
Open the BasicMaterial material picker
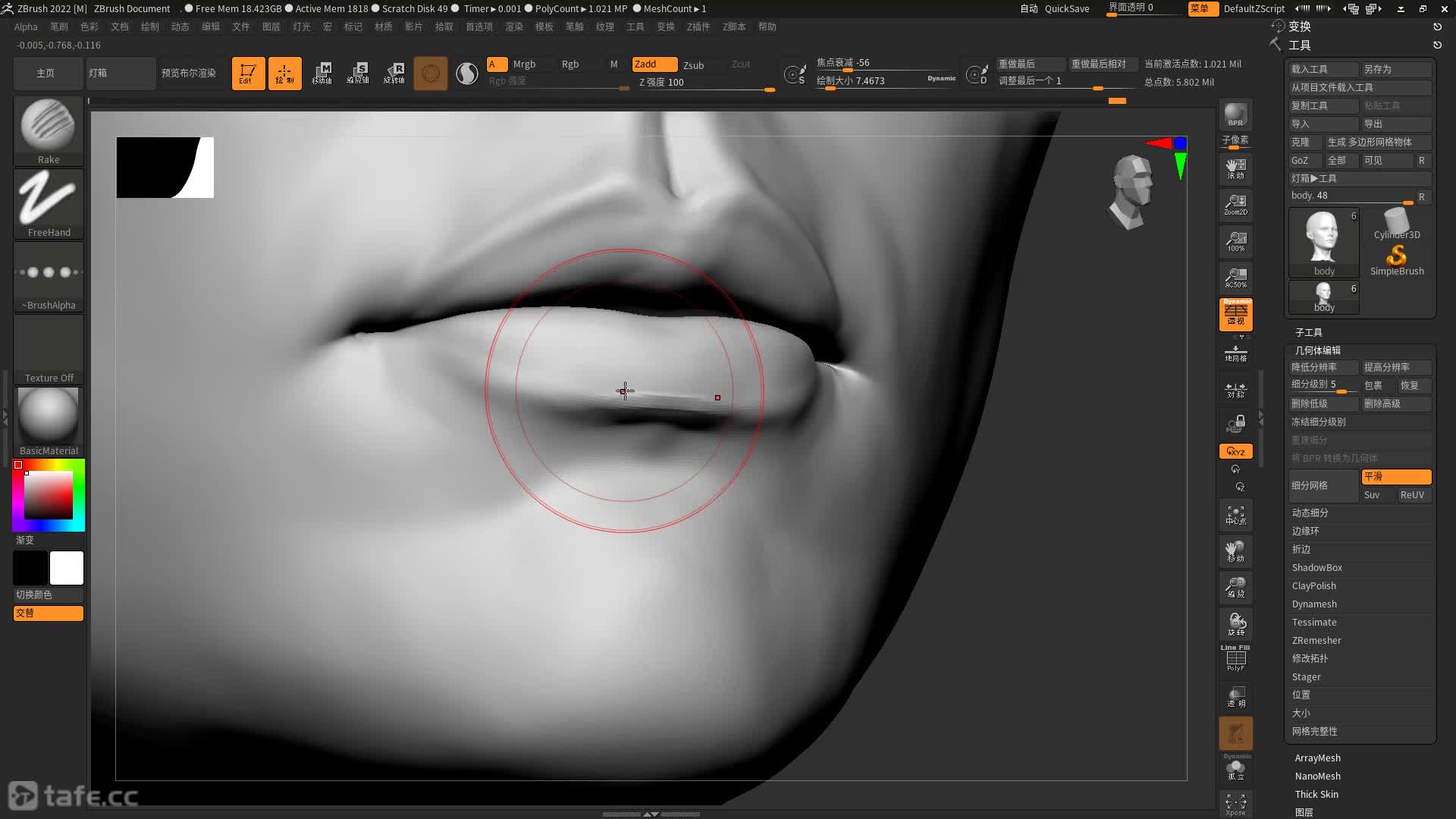49,422
